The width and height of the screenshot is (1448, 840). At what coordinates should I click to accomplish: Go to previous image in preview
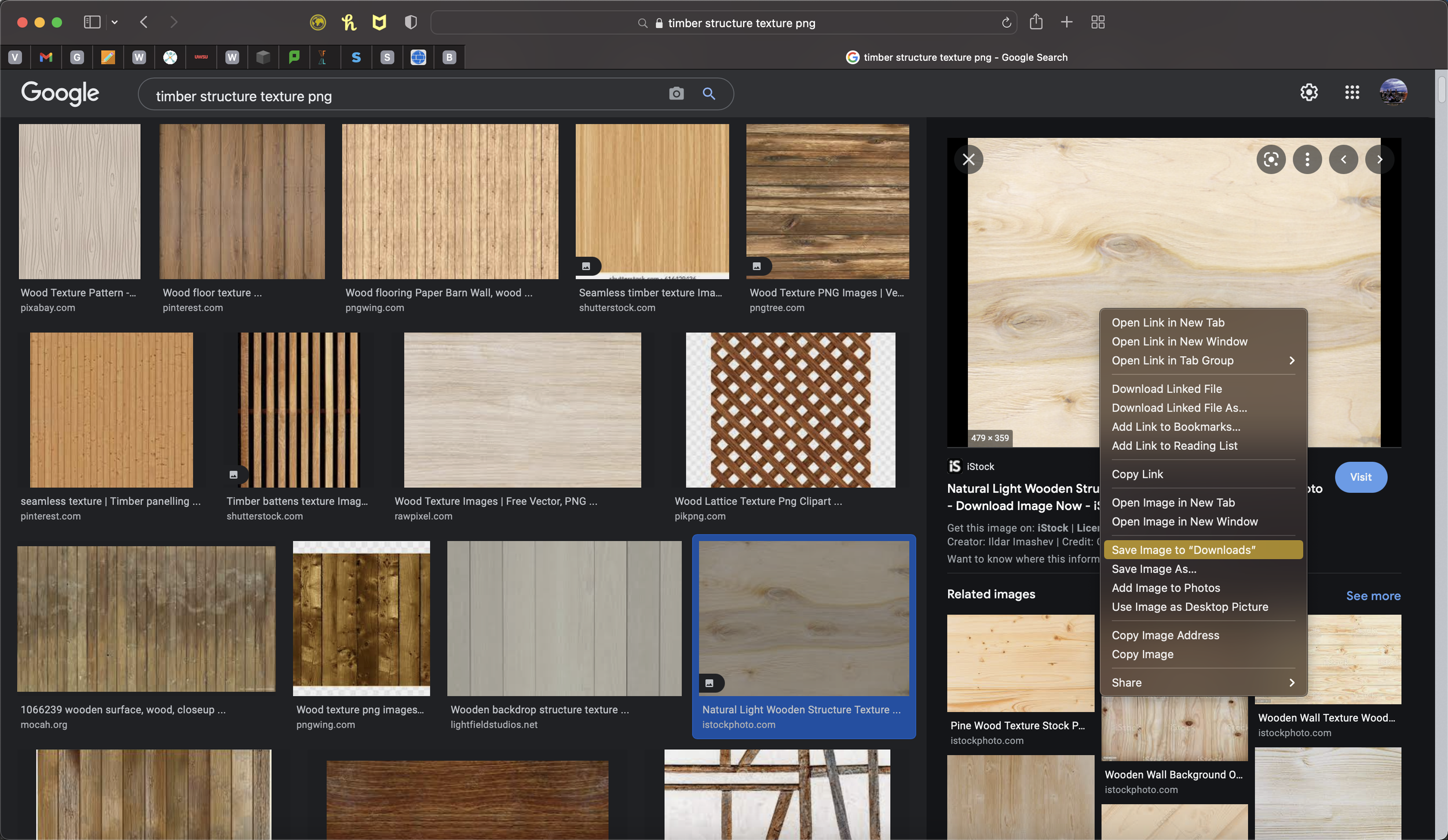(x=1343, y=159)
